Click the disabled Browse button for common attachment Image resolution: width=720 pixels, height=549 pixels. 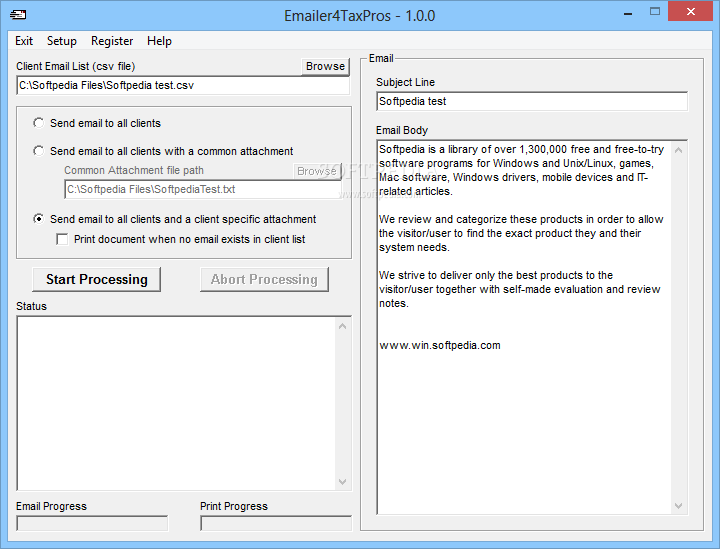pyautogui.click(x=317, y=171)
